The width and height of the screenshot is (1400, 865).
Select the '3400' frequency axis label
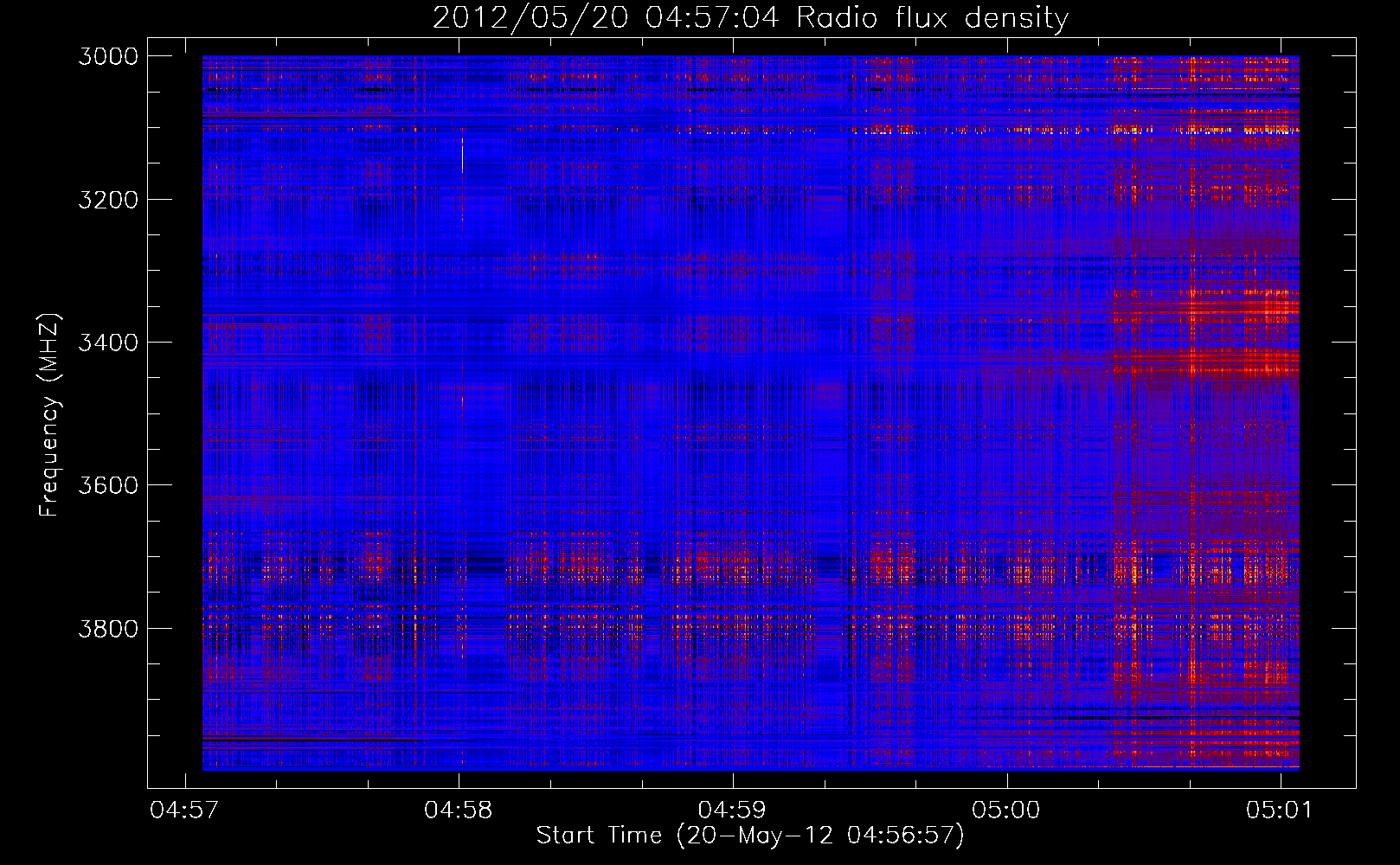point(108,343)
